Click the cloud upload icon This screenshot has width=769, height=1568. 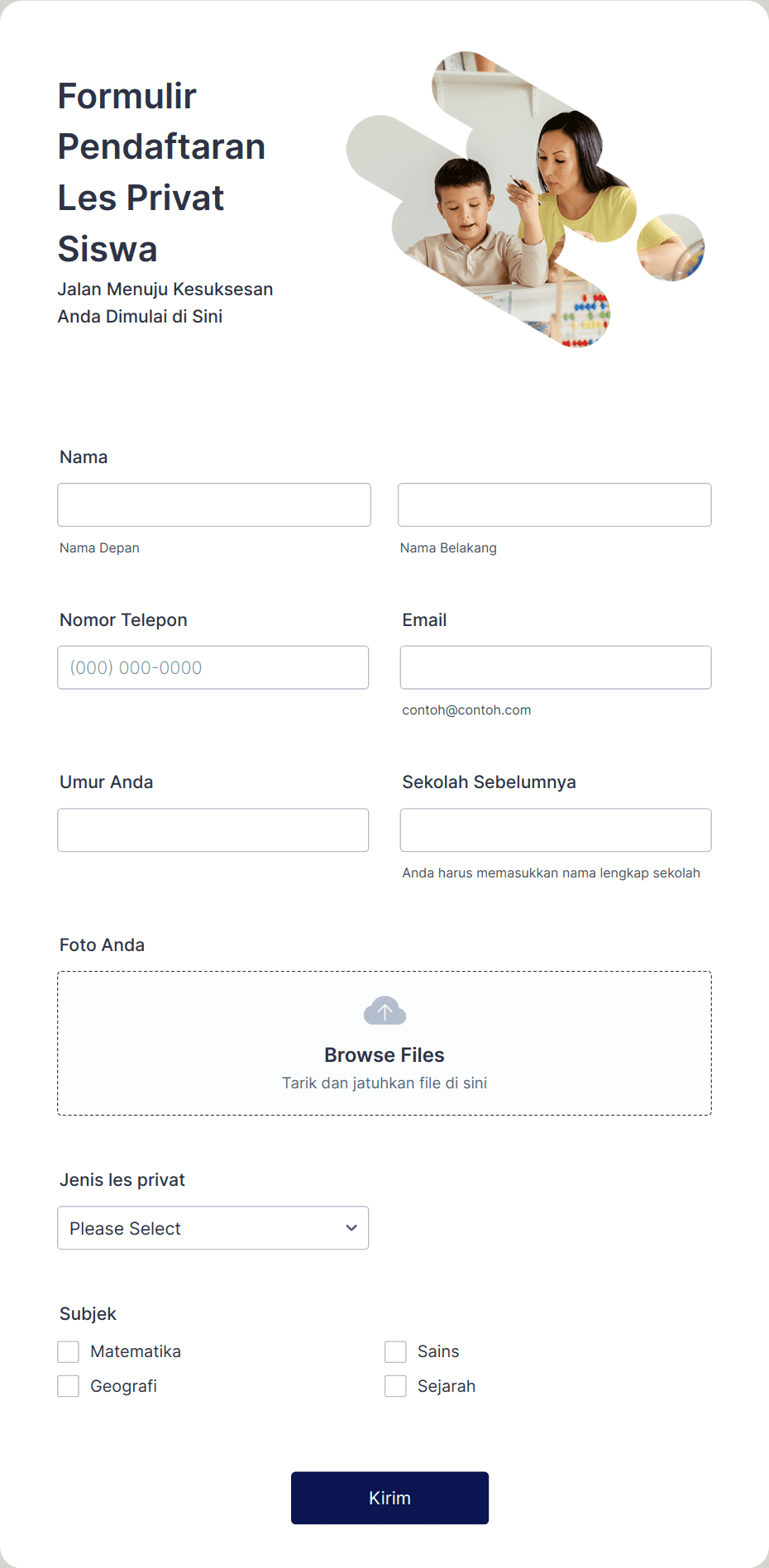tap(384, 1011)
